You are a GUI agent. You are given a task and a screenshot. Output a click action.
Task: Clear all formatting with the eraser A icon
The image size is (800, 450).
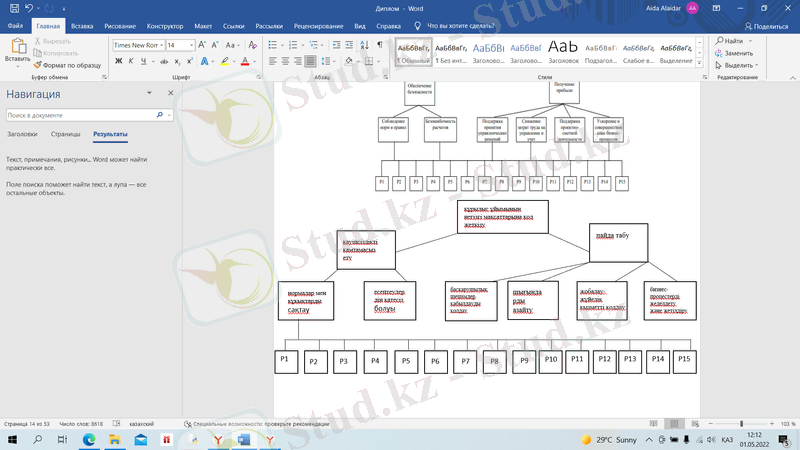click(x=253, y=45)
